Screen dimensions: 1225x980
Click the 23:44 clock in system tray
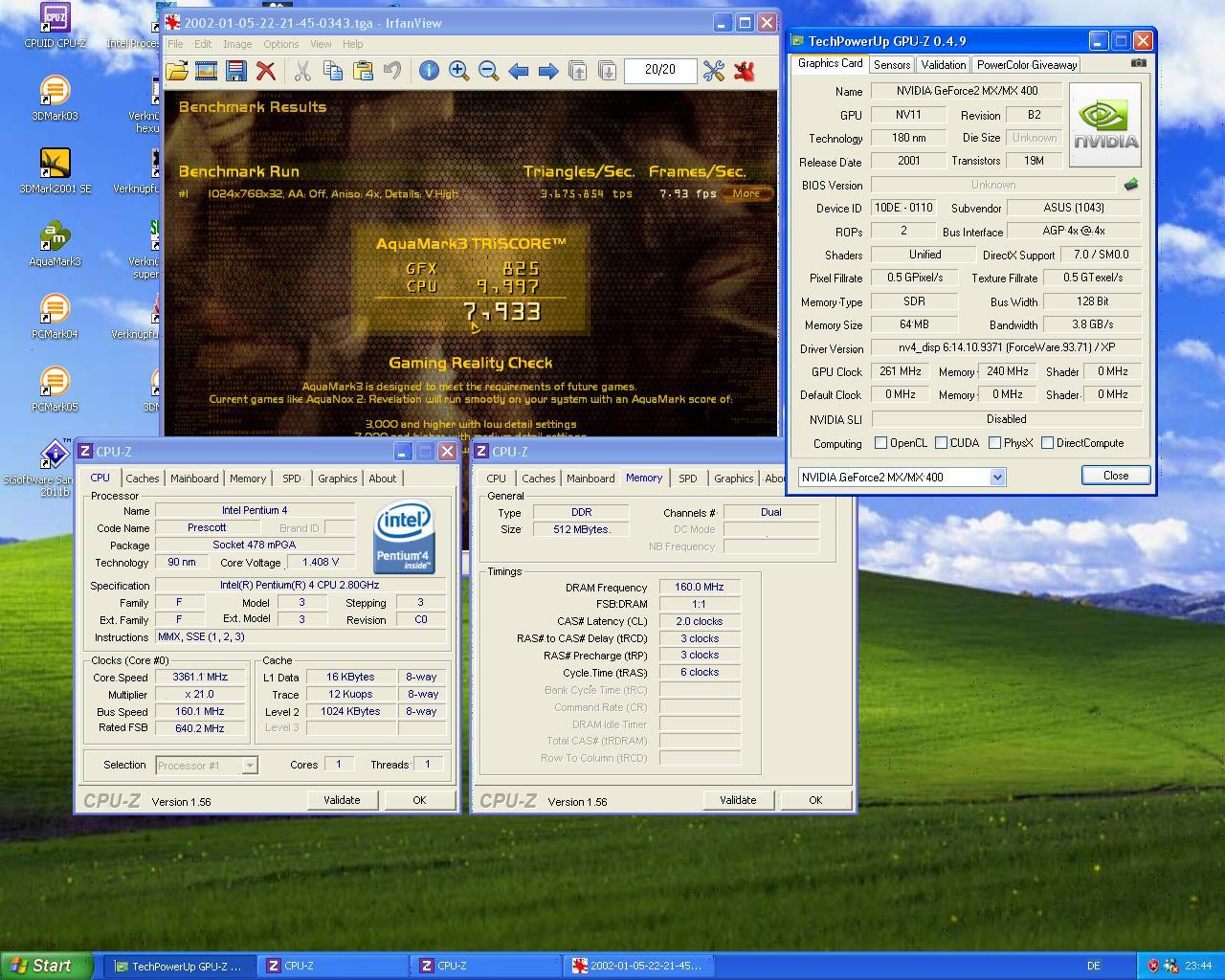pyautogui.click(x=1198, y=966)
